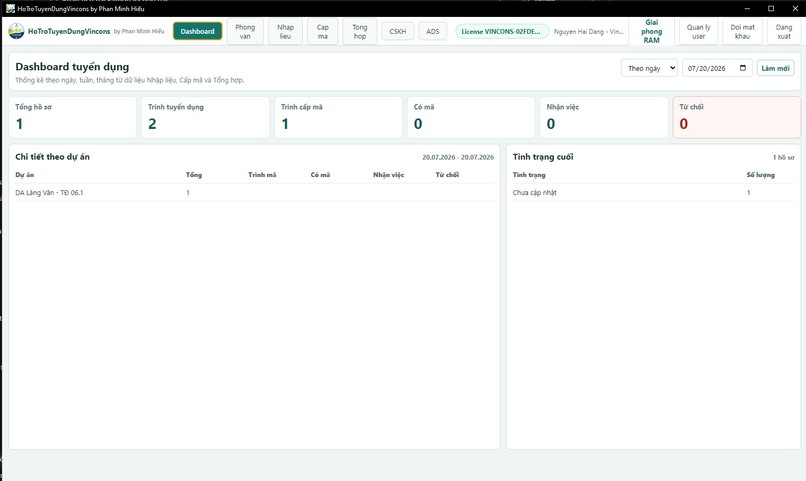Open the calendar picker icon in date field
Viewport: 806px width, 481px height.
(x=743, y=68)
